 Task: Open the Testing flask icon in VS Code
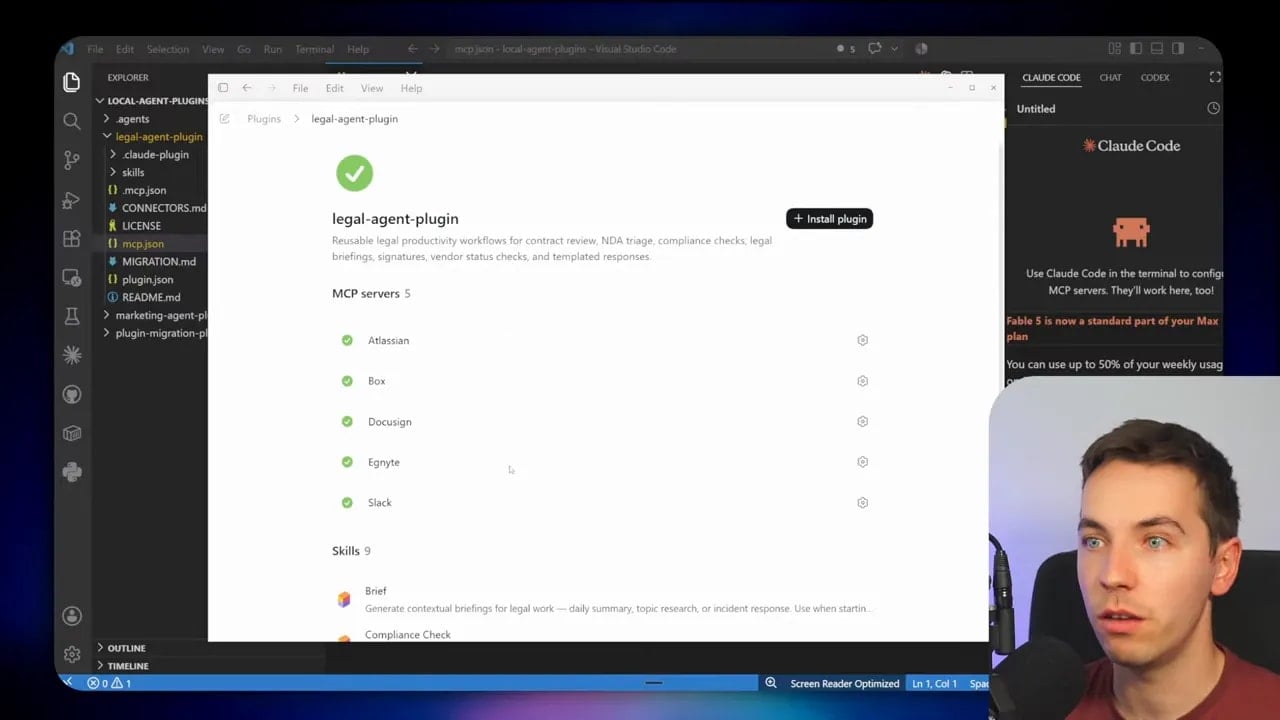(x=72, y=316)
